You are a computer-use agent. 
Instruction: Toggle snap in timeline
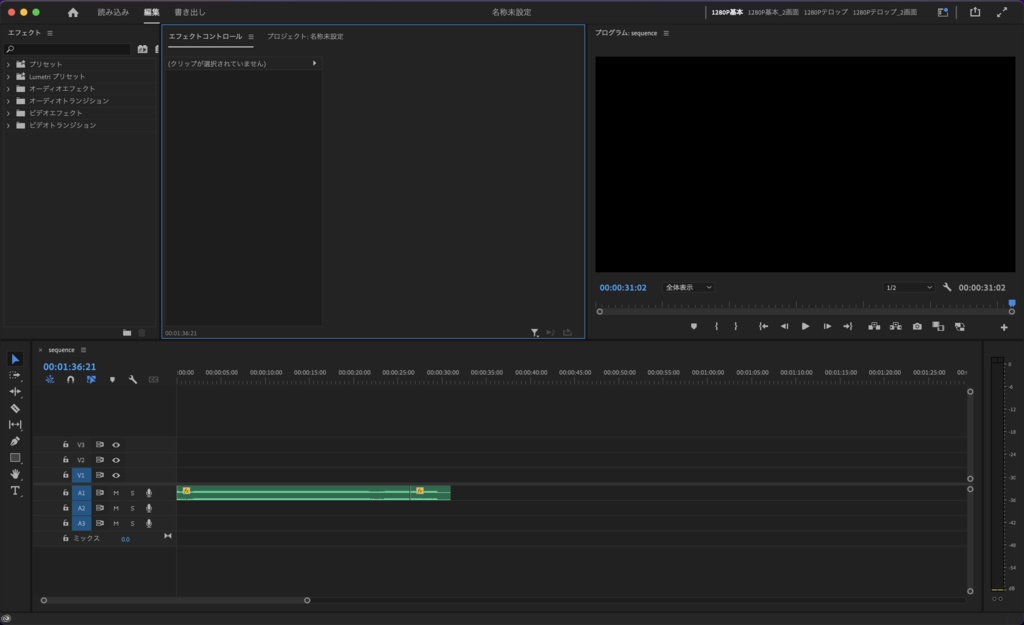pos(71,379)
